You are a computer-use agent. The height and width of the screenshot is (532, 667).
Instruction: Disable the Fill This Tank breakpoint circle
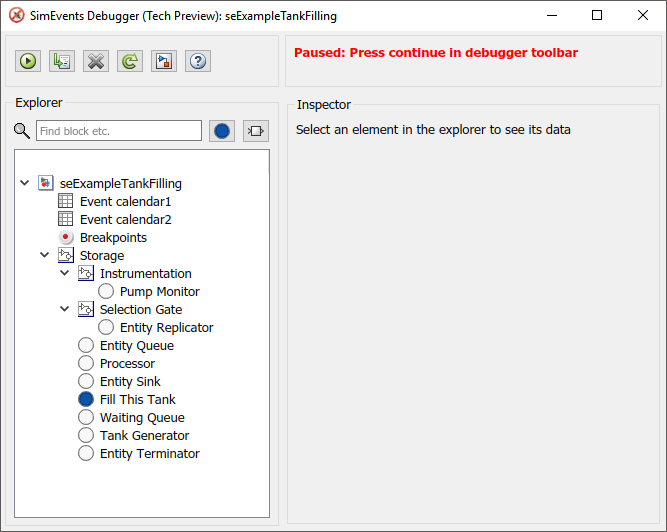click(86, 400)
